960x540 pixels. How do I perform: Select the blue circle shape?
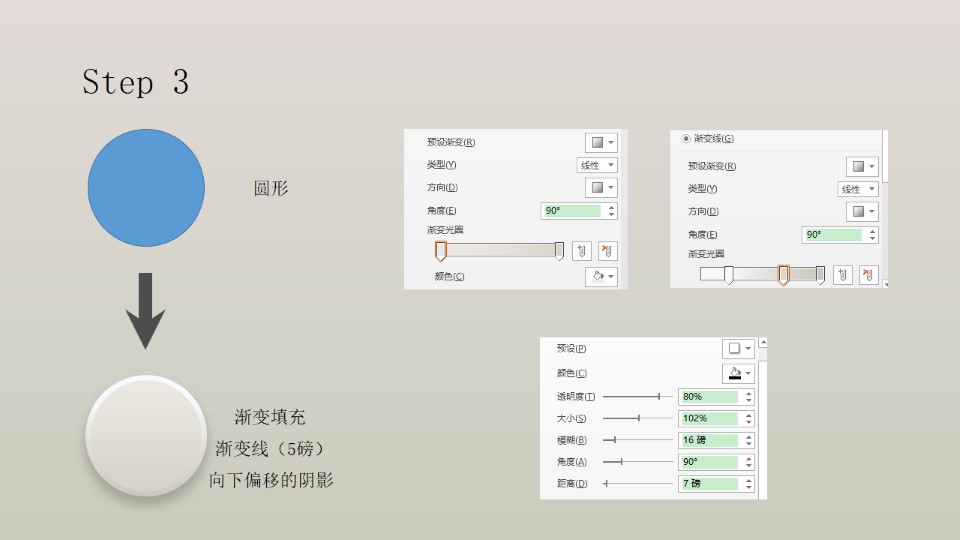click(x=146, y=188)
